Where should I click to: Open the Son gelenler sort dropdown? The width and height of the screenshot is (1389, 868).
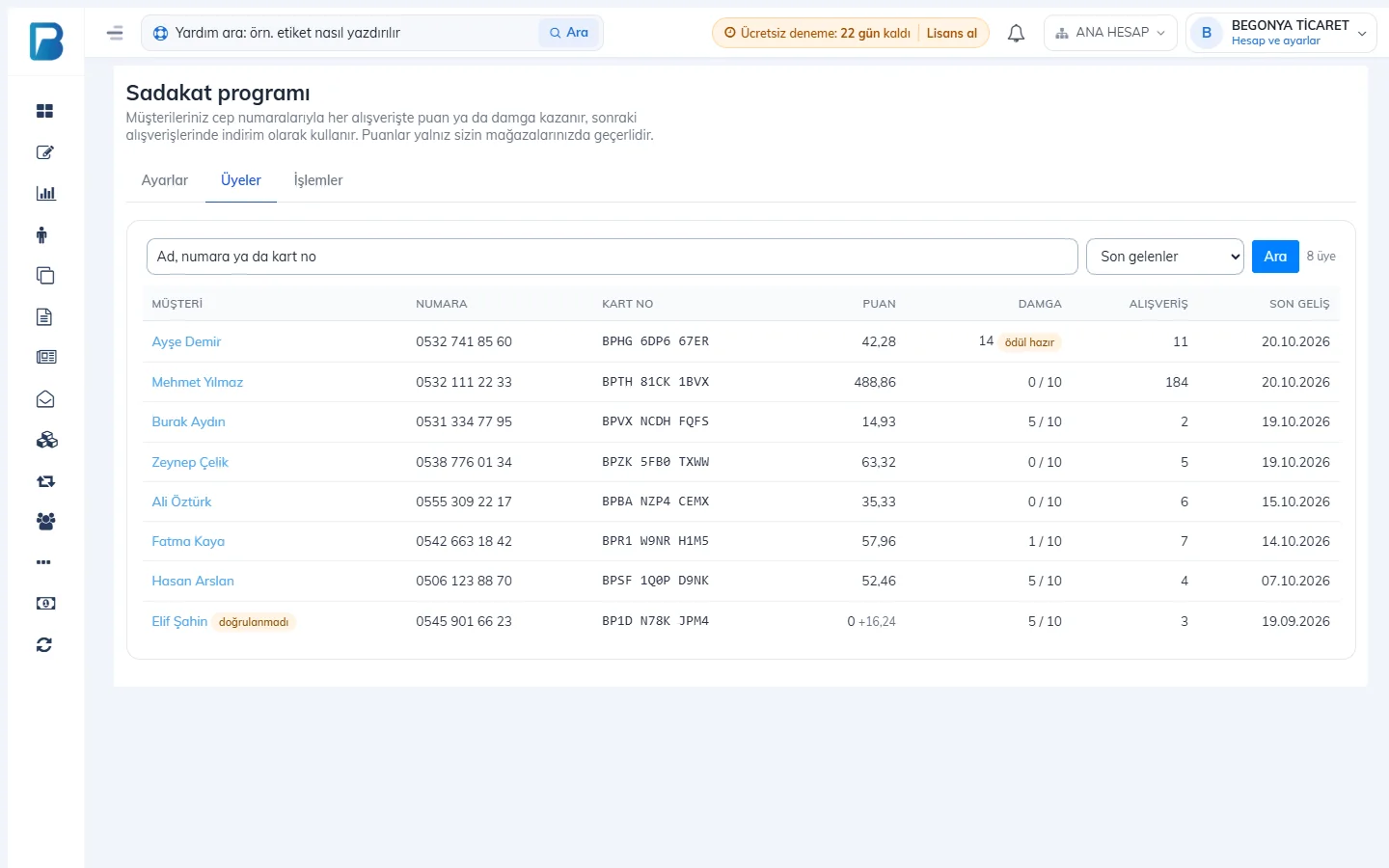[1165, 257]
